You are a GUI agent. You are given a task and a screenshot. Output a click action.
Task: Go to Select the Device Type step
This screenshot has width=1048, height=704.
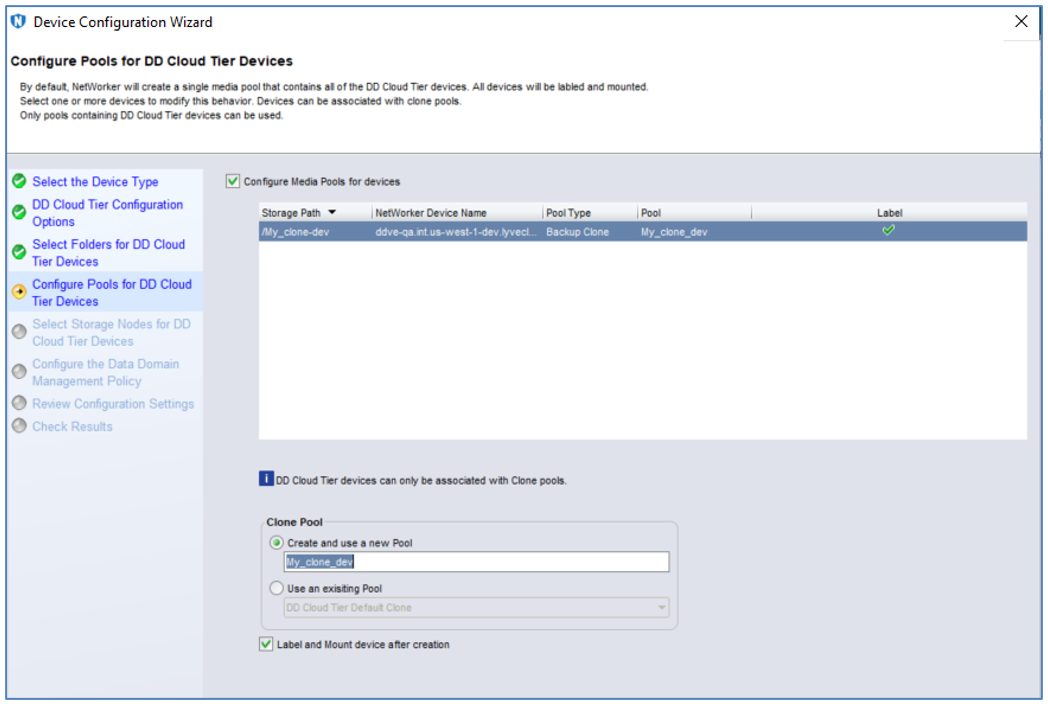click(95, 181)
